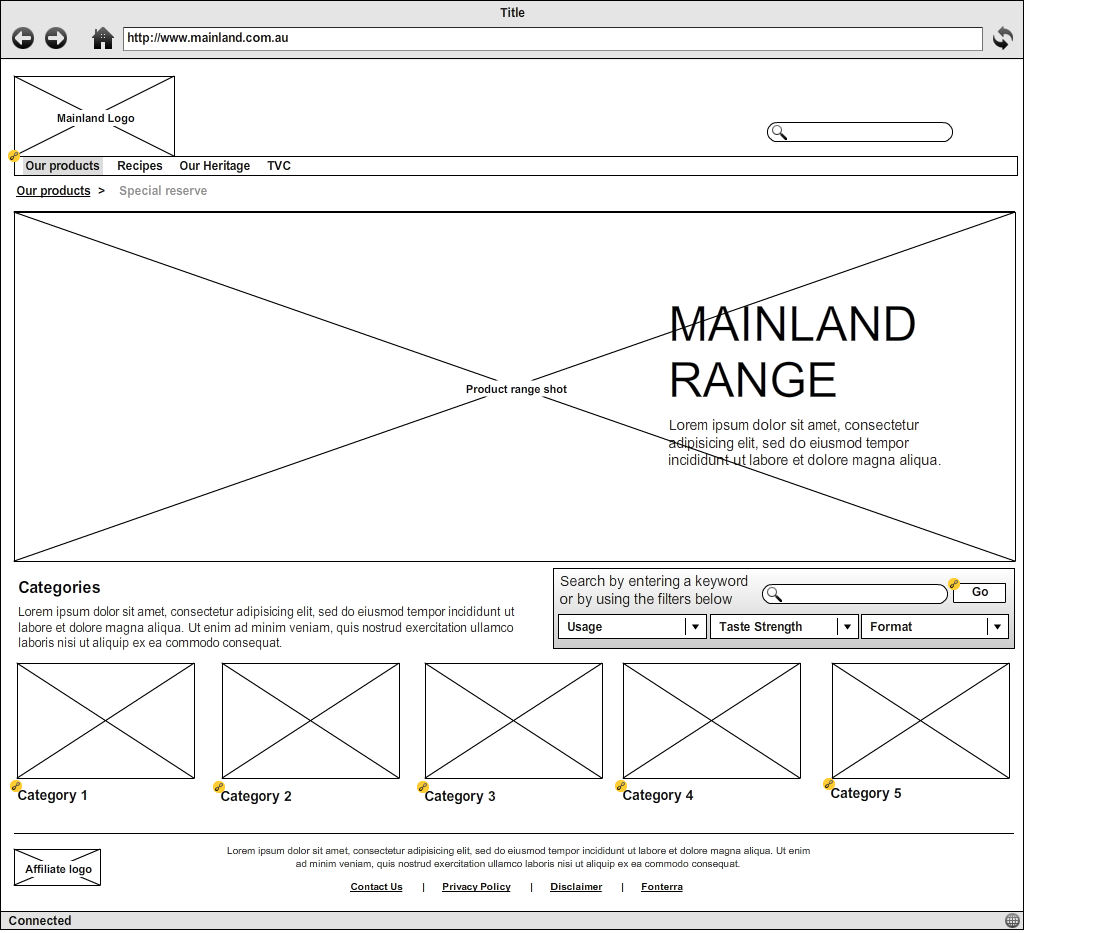Click the globe icon in the status bar
The width and height of the screenshot is (1103, 933).
click(x=1012, y=920)
